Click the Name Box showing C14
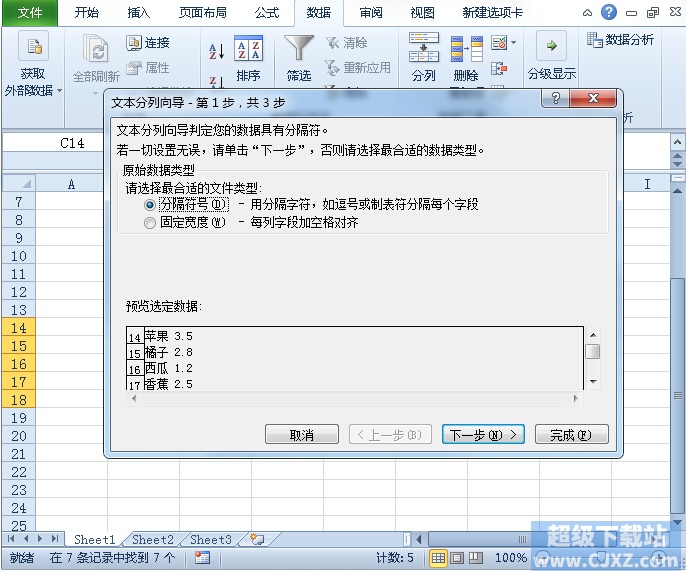 pyautogui.click(x=53, y=143)
